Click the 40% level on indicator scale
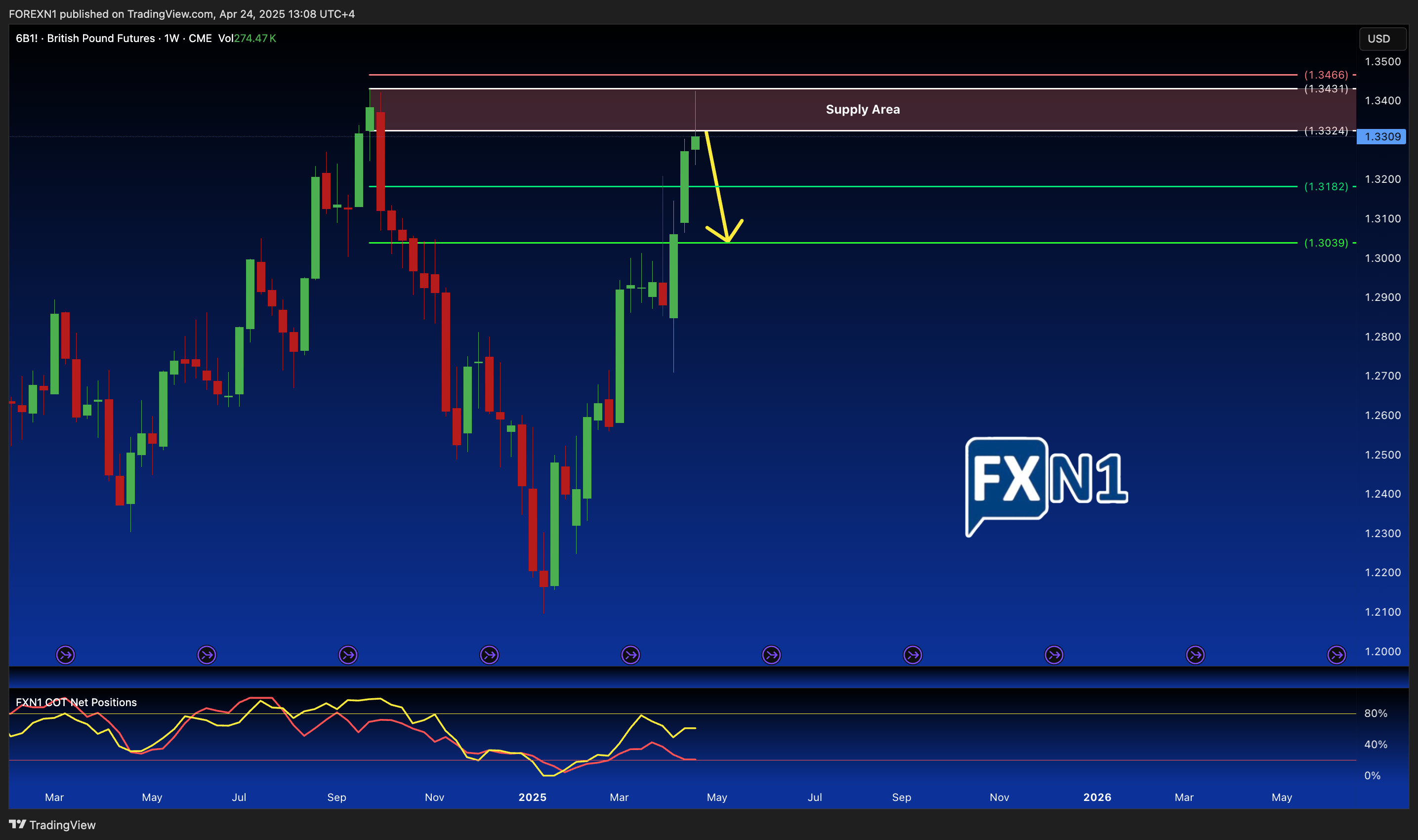The width and height of the screenshot is (1418, 840). 1376,744
